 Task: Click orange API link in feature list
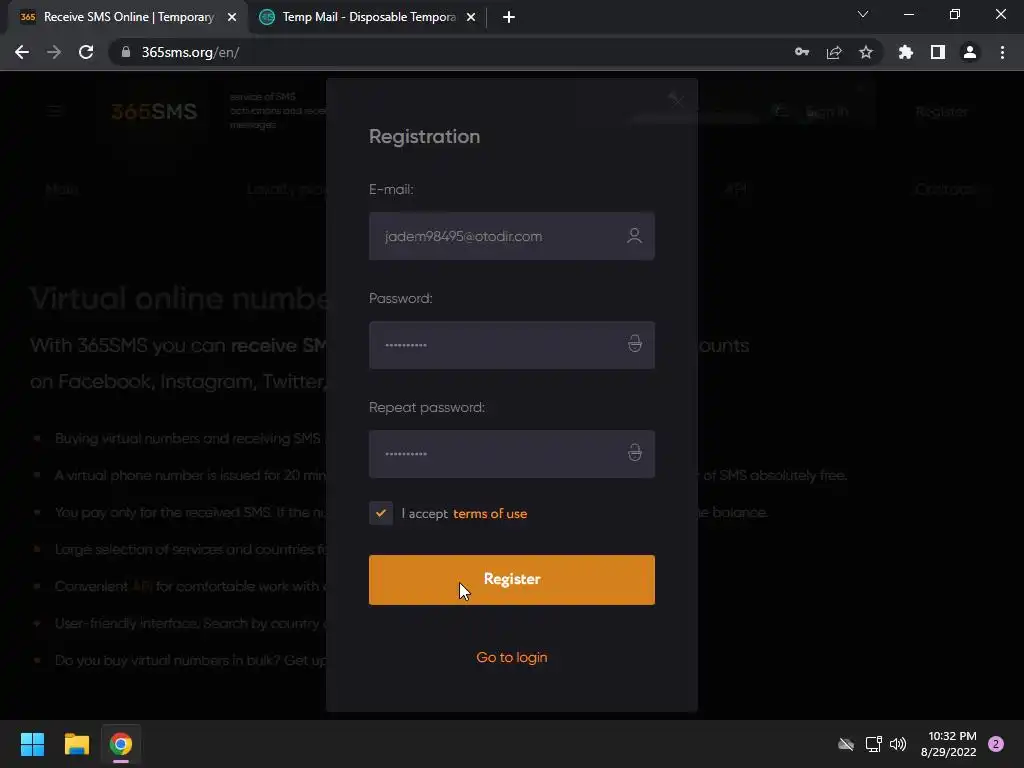(x=142, y=586)
